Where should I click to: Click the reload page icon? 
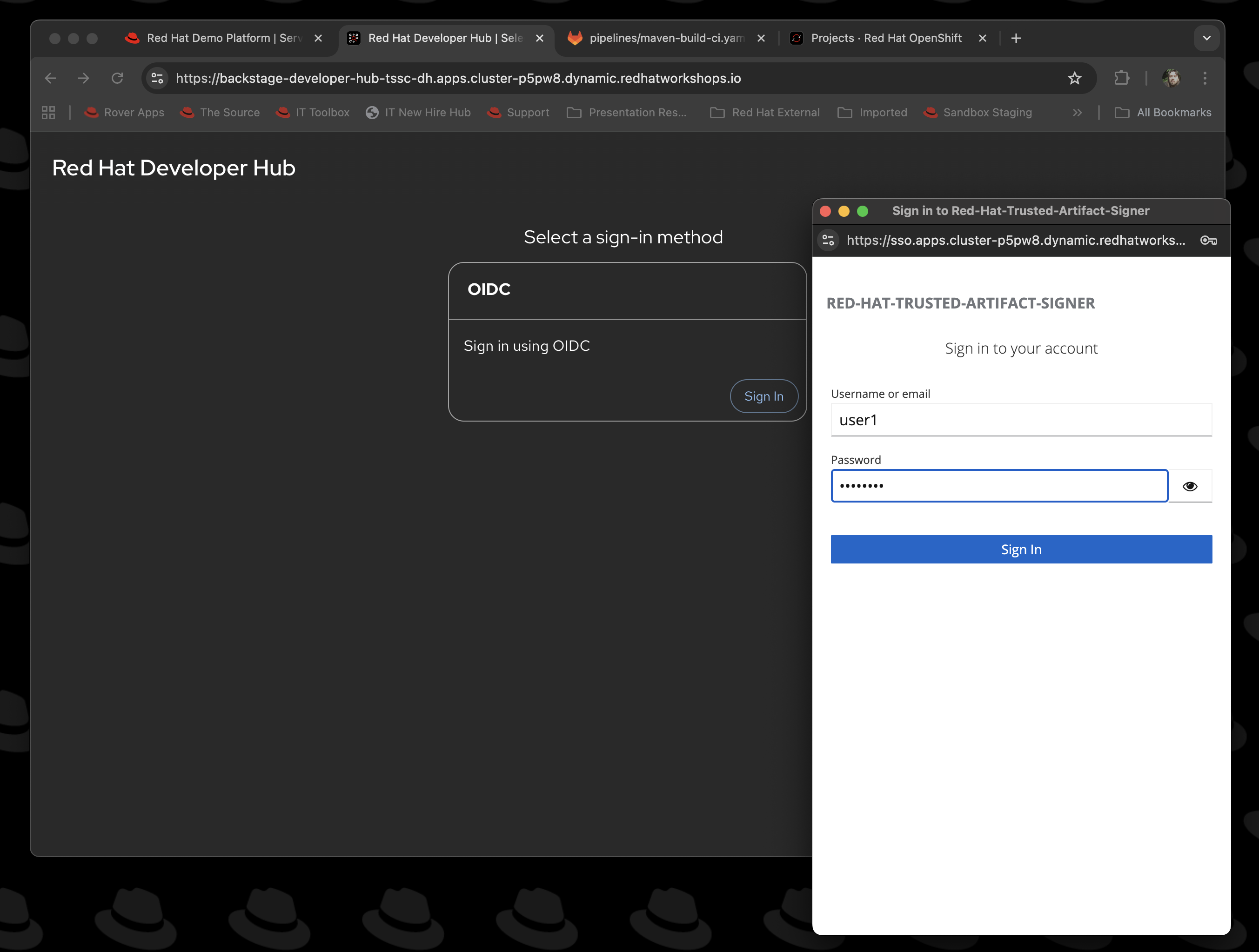[117, 78]
